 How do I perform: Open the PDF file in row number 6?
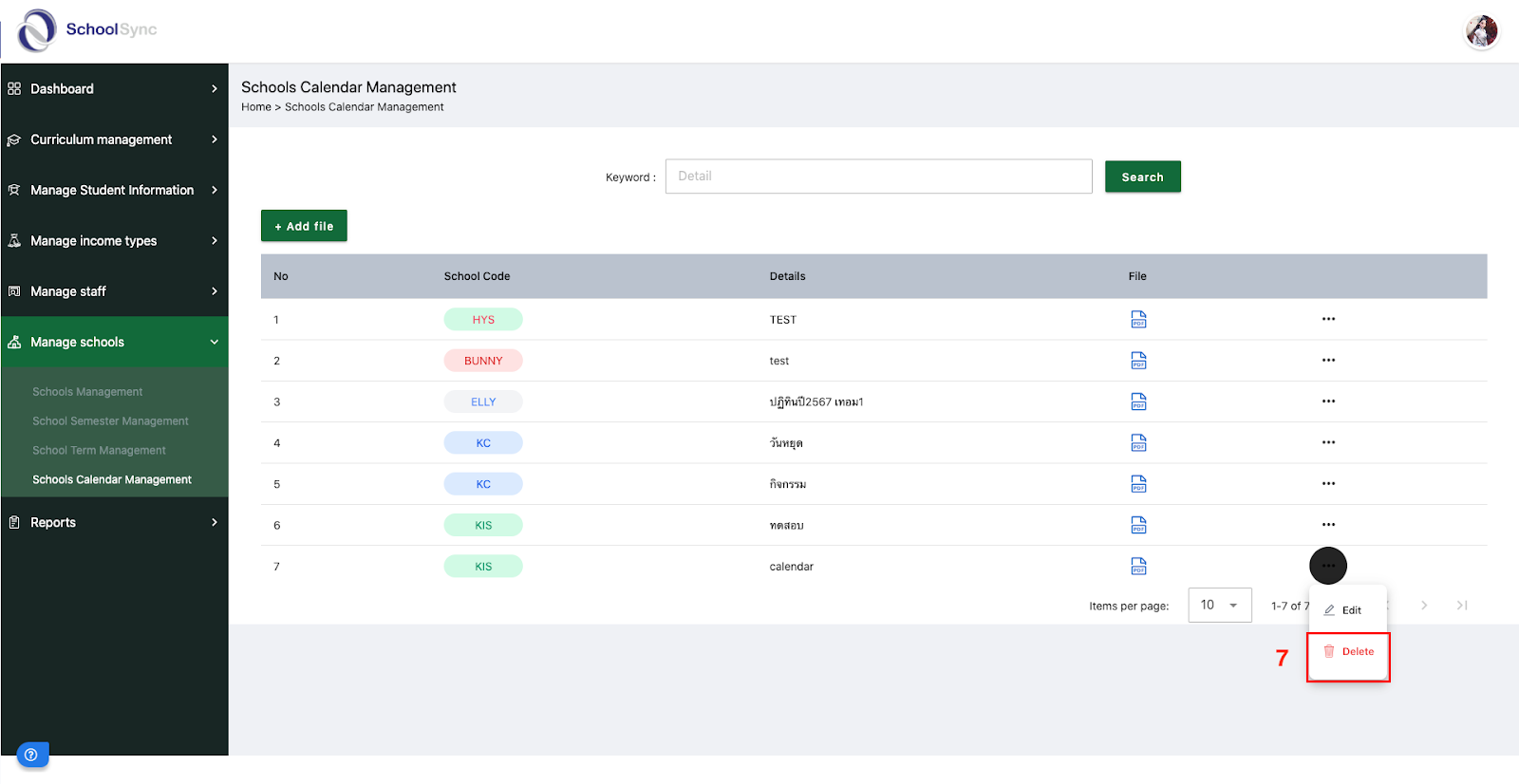[1138, 525]
